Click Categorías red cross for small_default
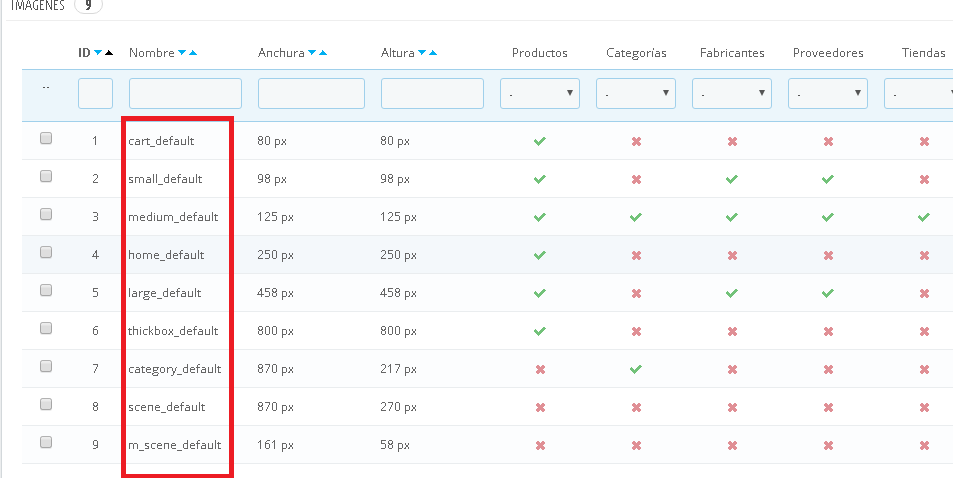 (x=636, y=179)
